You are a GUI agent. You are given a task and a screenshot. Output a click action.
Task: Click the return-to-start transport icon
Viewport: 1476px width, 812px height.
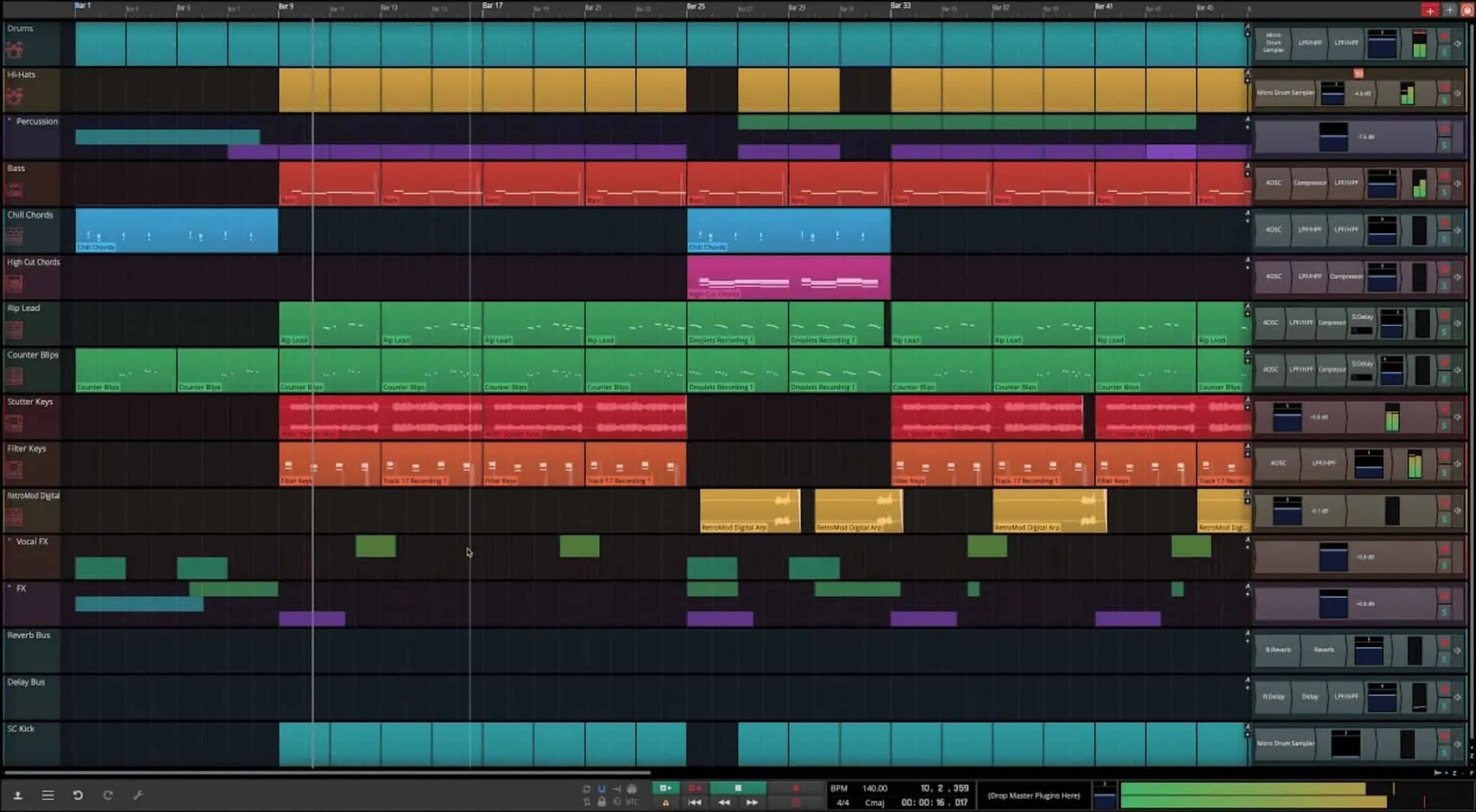(694, 802)
